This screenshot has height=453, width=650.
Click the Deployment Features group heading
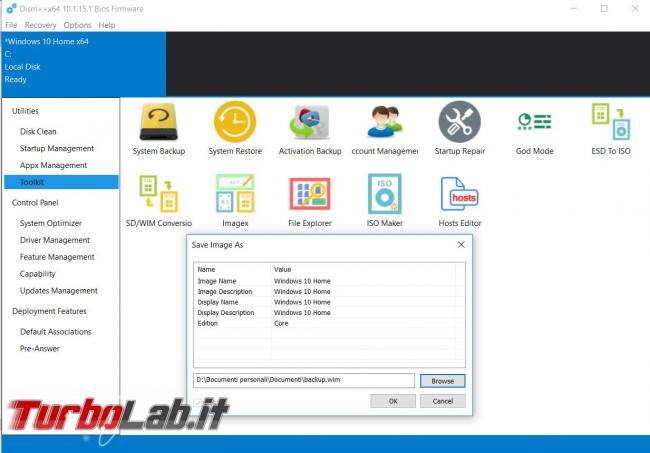pyautogui.click(x=49, y=311)
